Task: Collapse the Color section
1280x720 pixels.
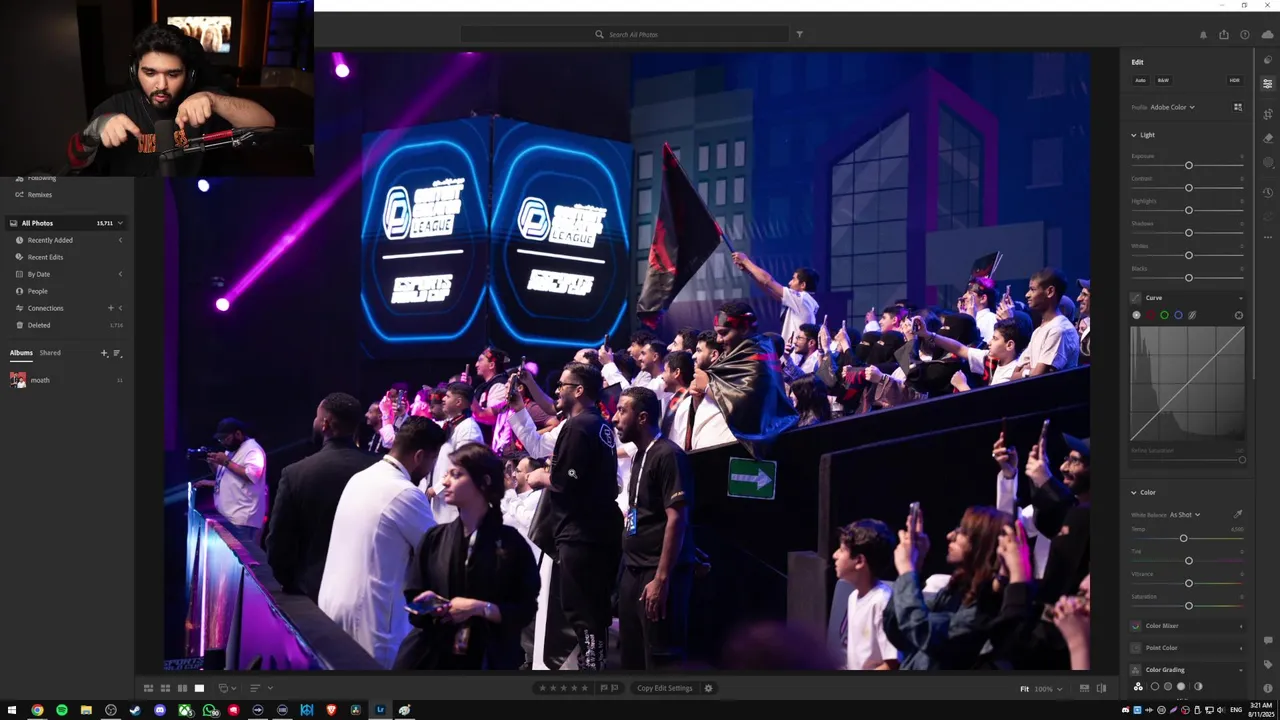Action: pos(1134,492)
